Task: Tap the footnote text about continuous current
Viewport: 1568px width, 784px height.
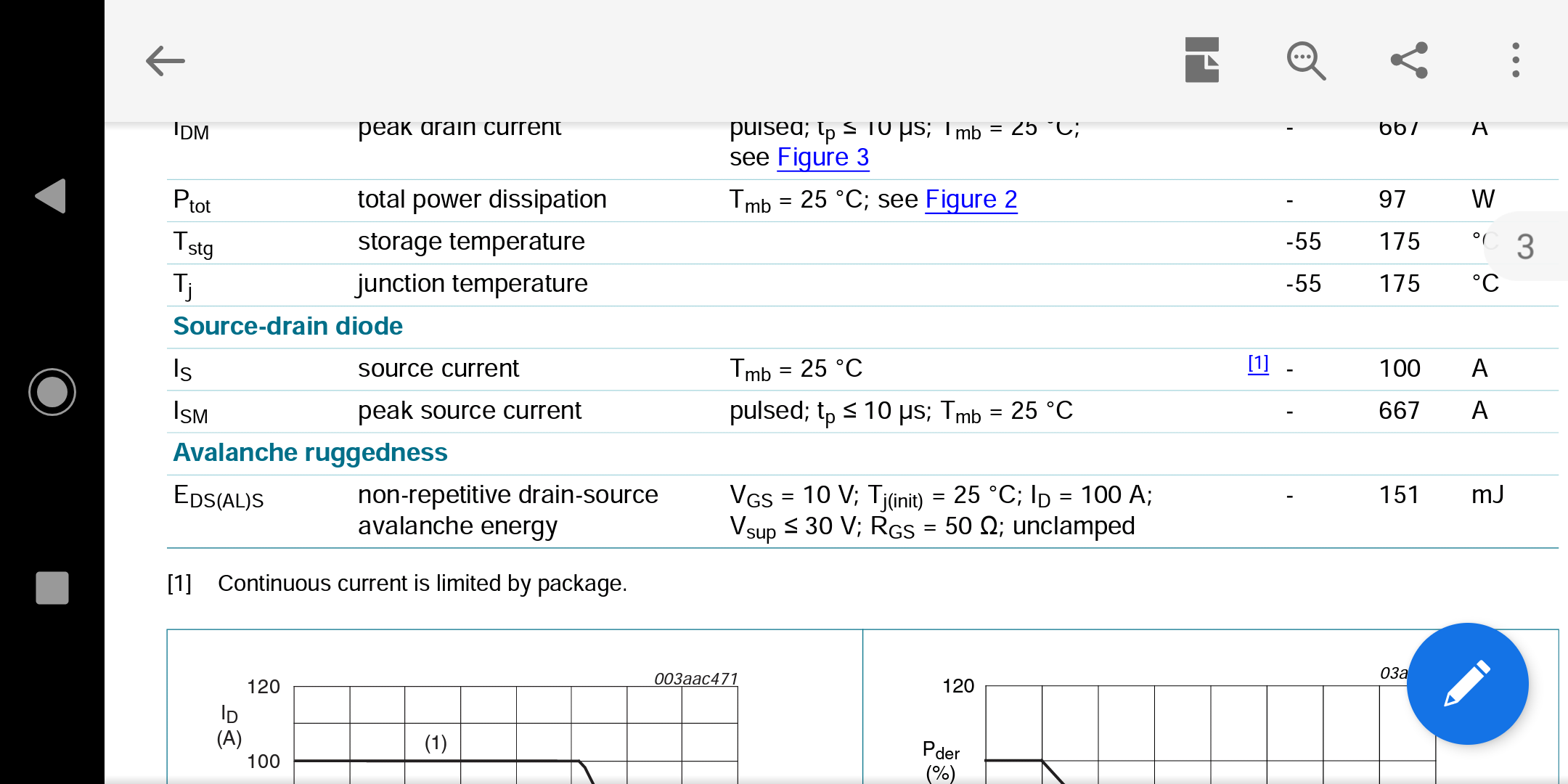Action: coord(422,584)
